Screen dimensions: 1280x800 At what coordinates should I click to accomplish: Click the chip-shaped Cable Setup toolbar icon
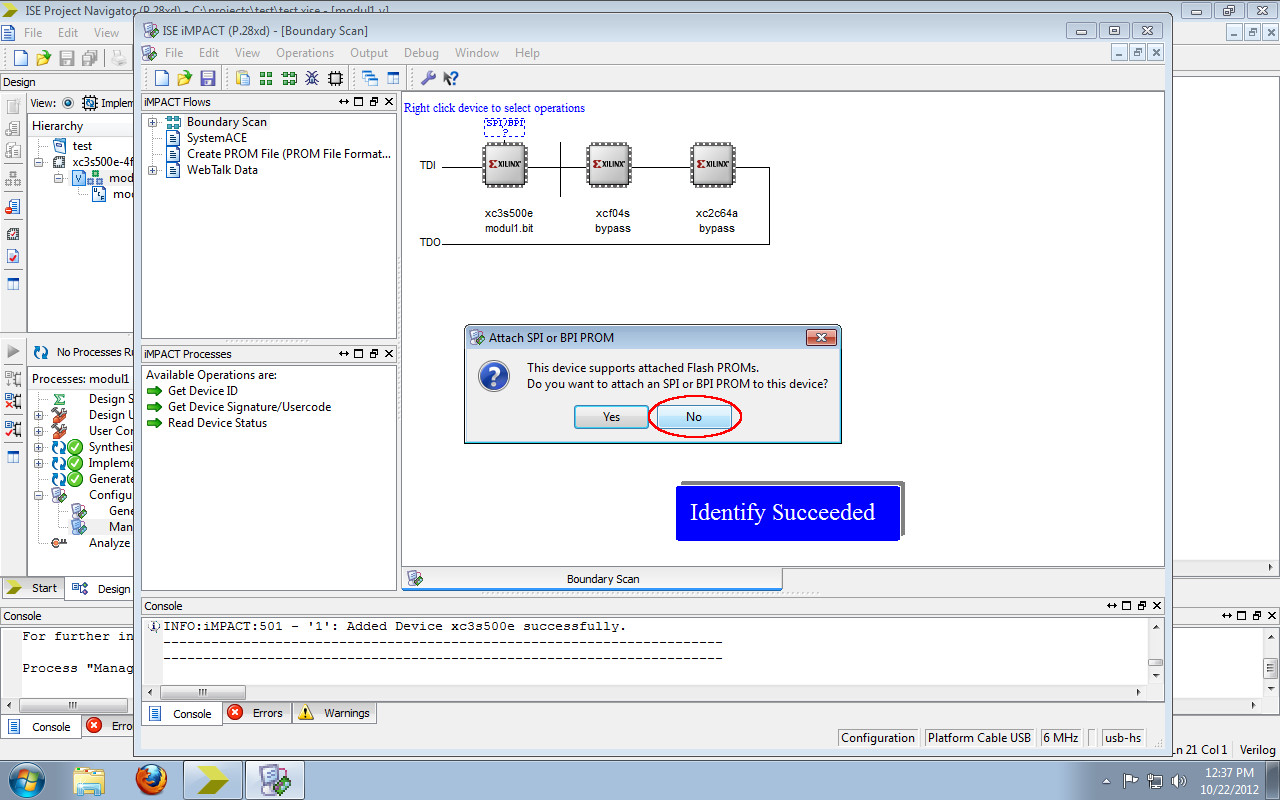point(335,78)
